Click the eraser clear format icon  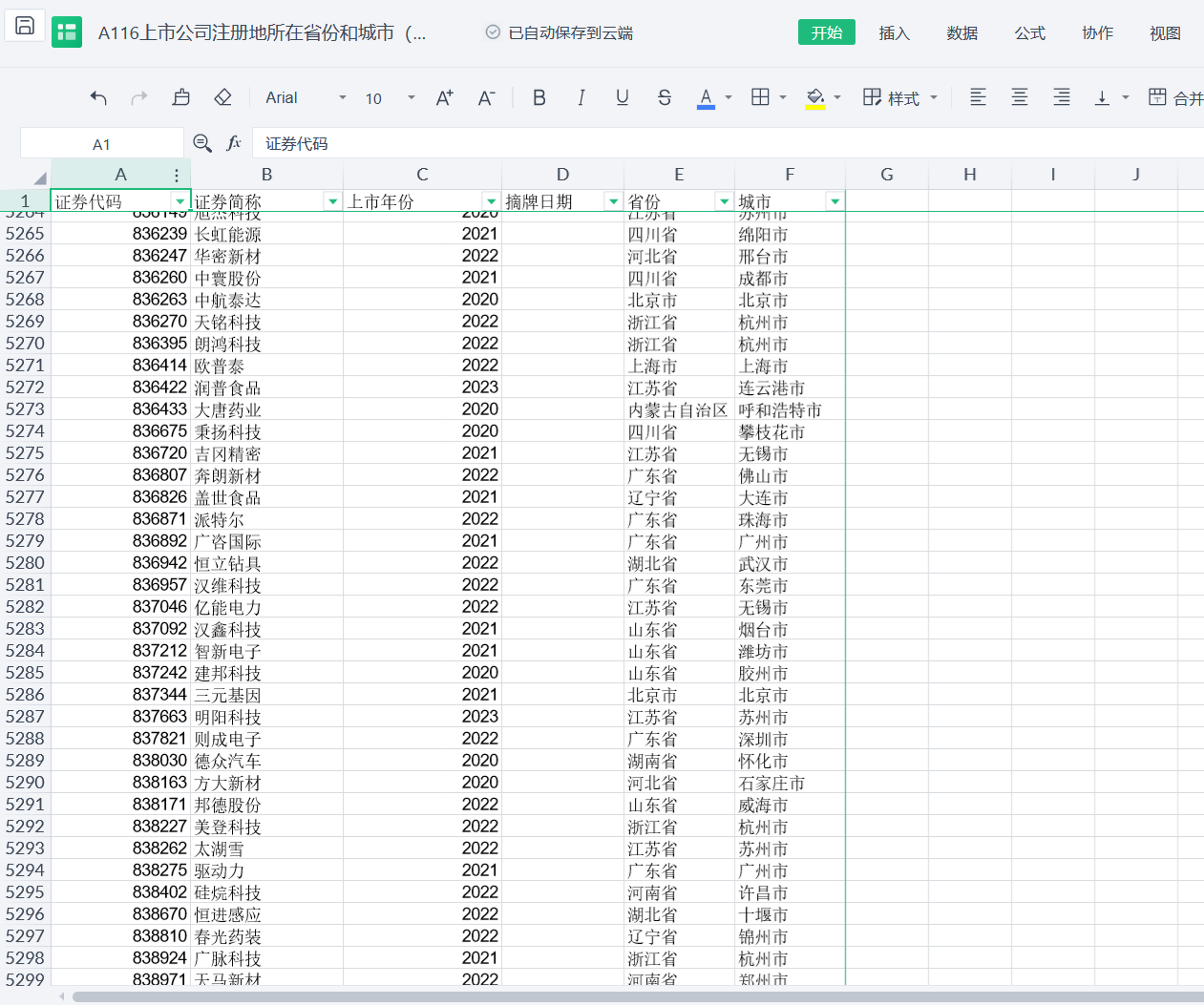222,97
